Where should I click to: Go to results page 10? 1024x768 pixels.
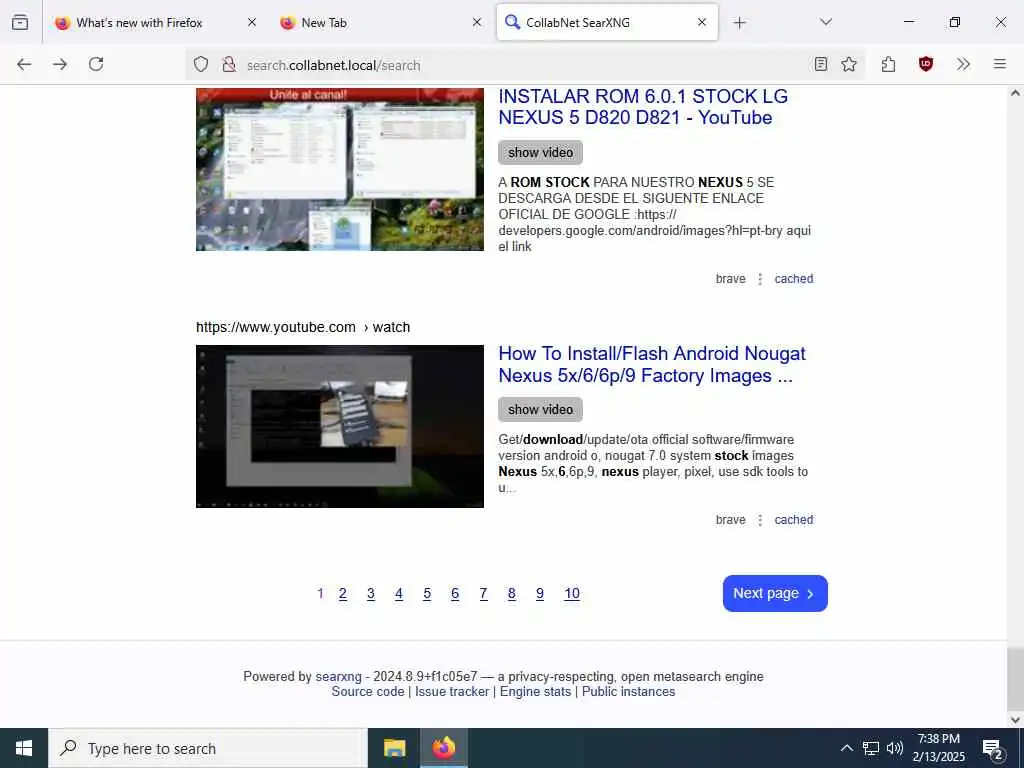[x=572, y=594]
